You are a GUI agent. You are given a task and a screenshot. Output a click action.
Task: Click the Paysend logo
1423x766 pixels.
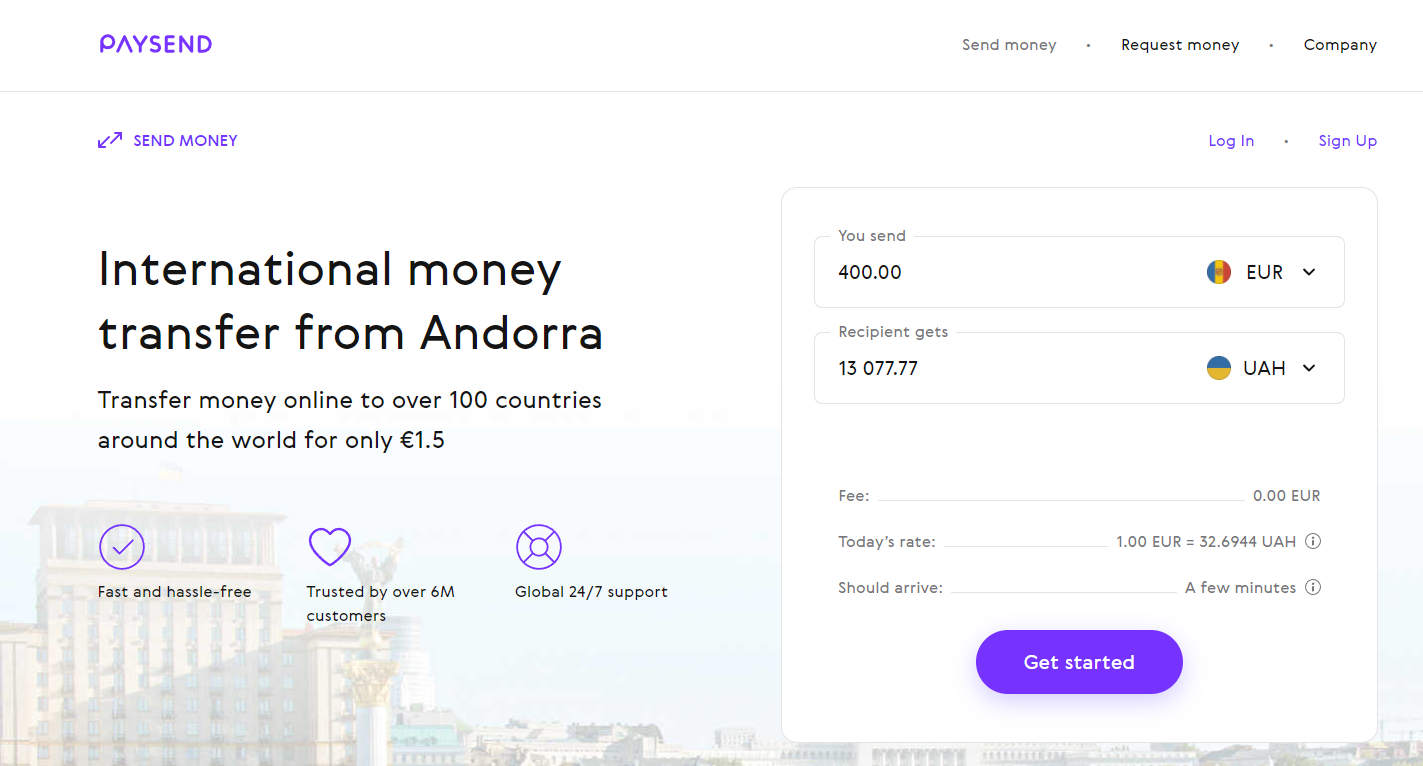156,44
